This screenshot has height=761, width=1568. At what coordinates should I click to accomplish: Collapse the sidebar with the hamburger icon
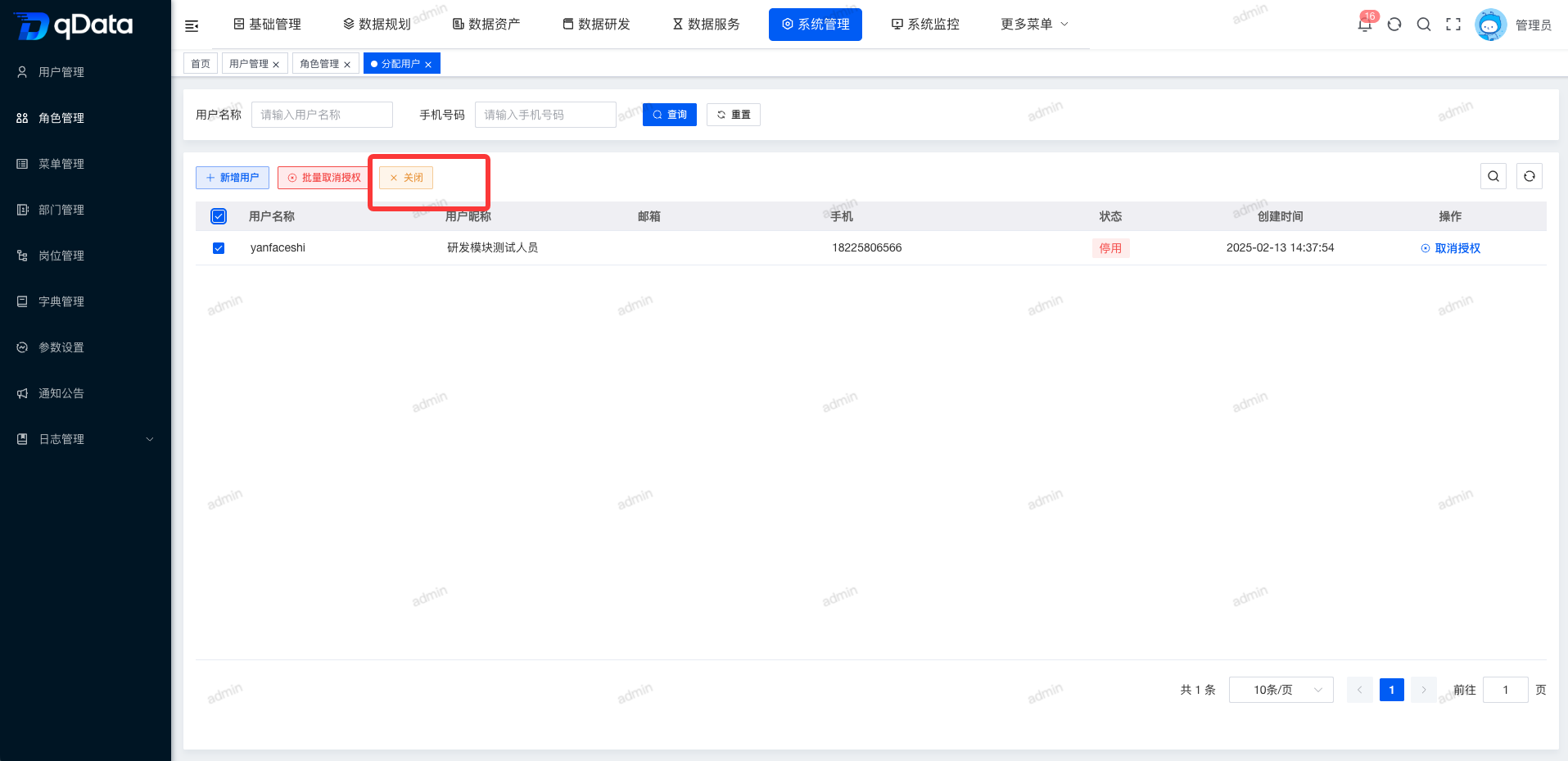[192, 26]
